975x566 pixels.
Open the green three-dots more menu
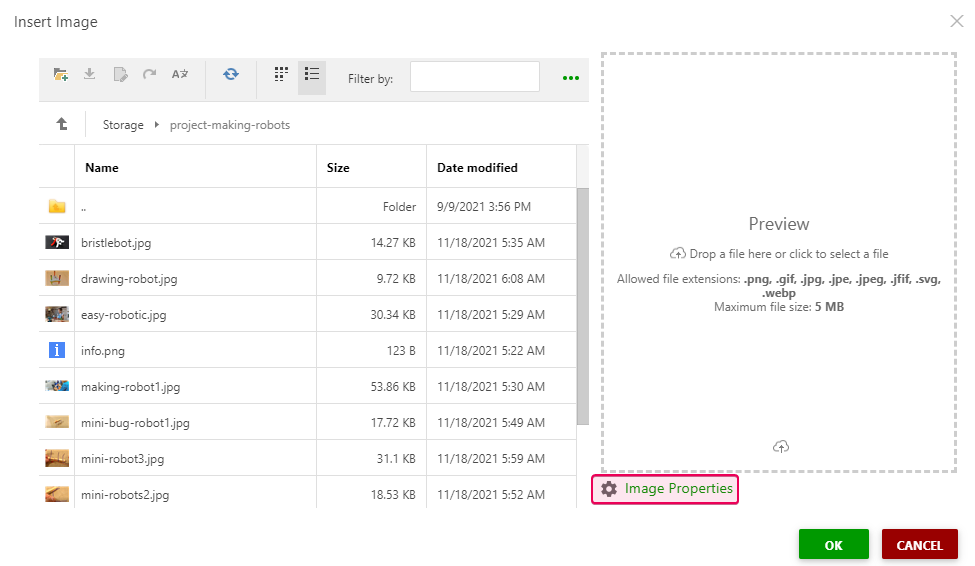click(571, 78)
